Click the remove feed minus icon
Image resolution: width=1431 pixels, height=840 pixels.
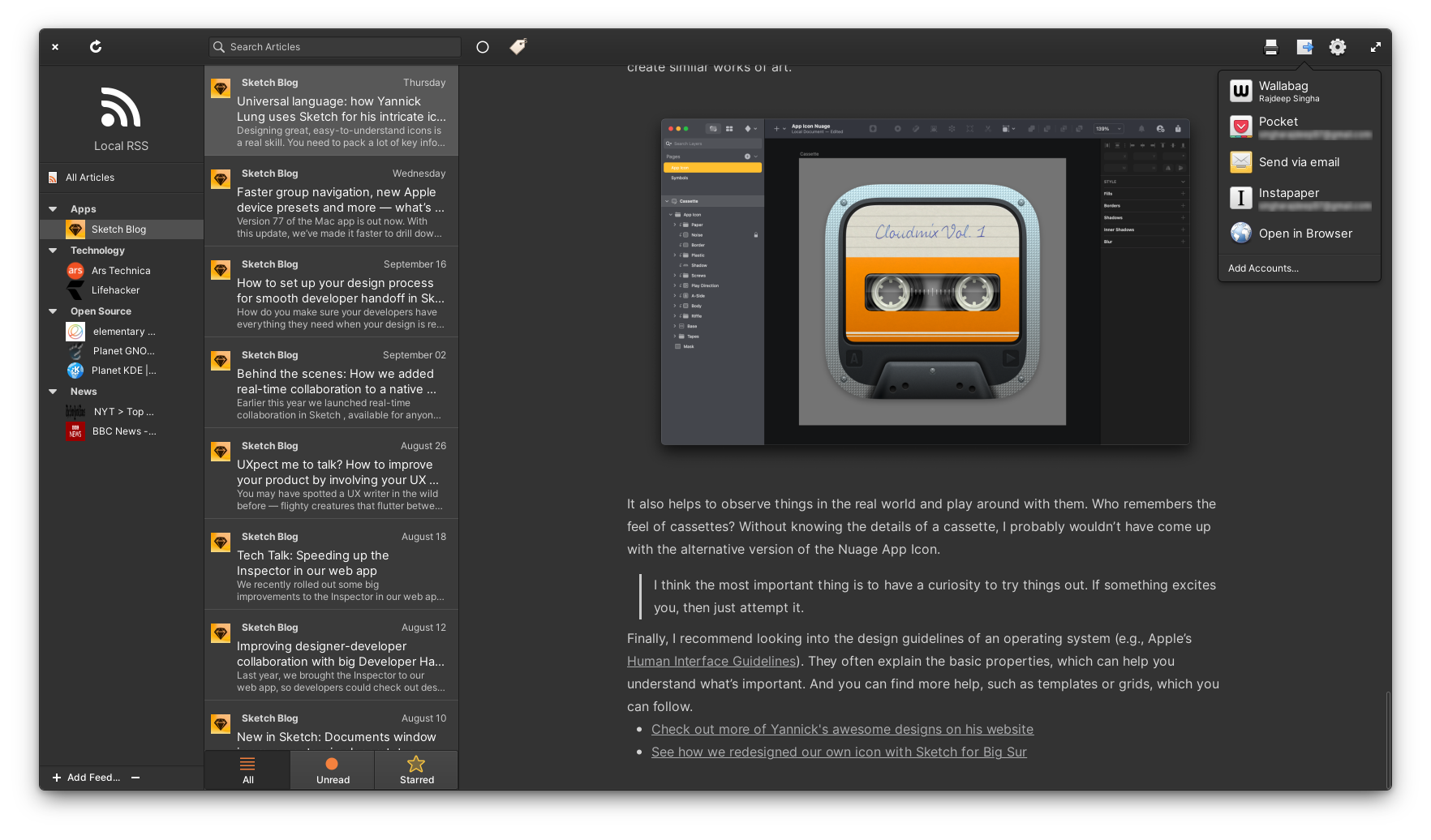click(135, 778)
